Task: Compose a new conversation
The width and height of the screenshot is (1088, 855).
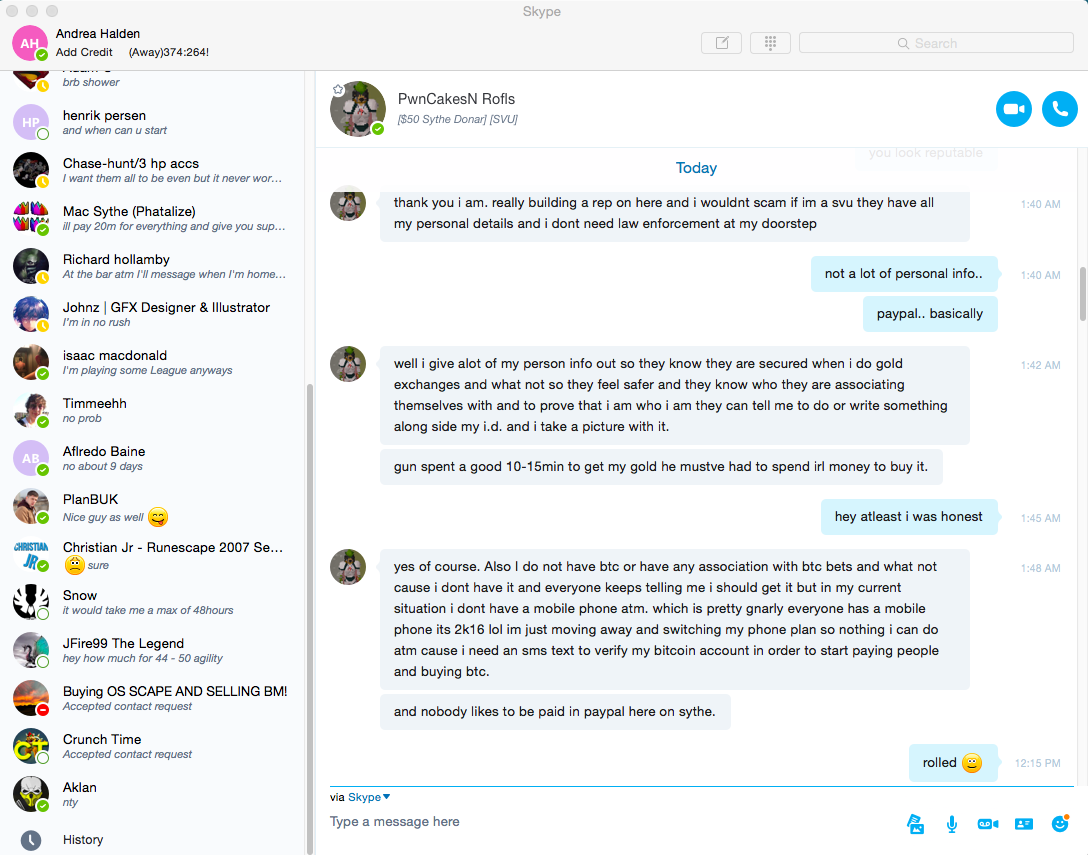Action: tap(722, 43)
